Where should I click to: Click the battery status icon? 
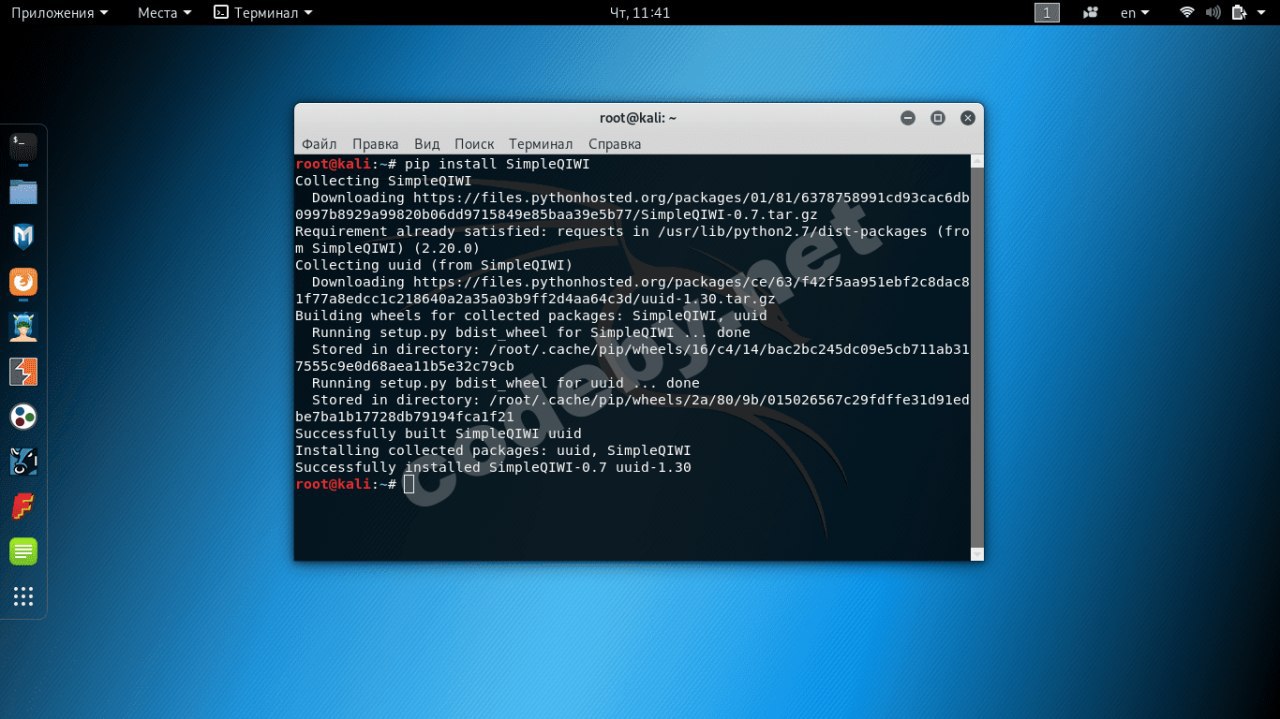[x=1240, y=13]
